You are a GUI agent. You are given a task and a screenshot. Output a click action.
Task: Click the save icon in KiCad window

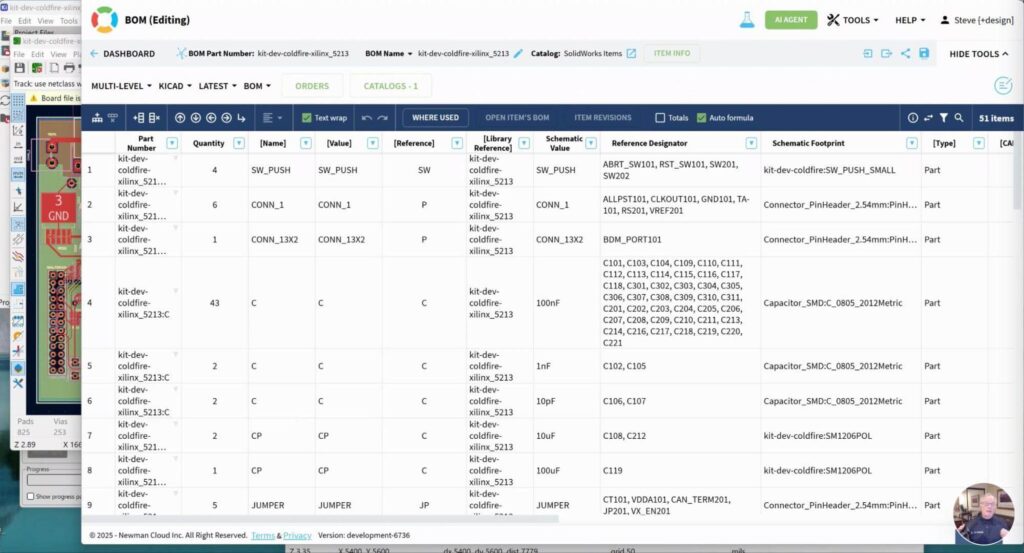[x=20, y=68]
